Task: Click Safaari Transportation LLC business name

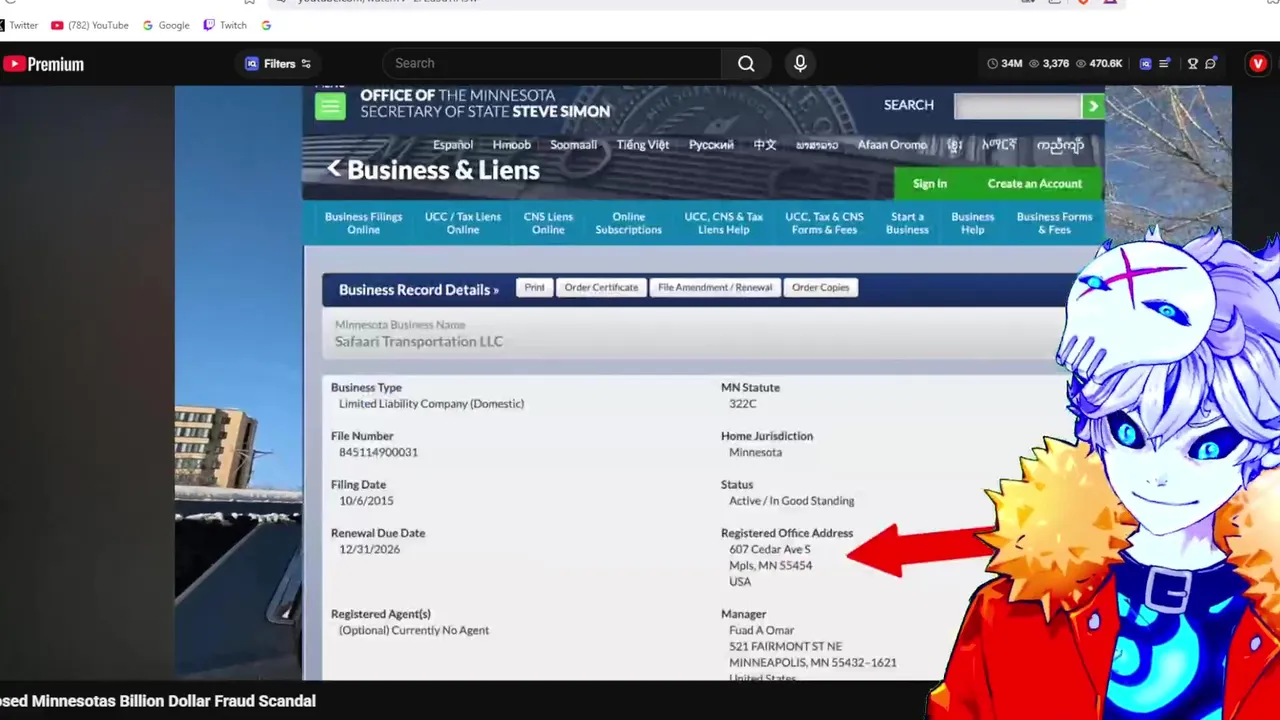Action: click(419, 341)
